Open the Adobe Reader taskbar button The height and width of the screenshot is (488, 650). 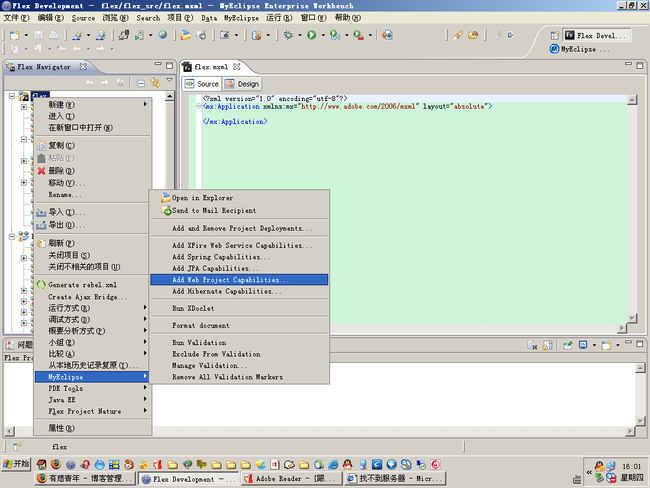(292, 478)
